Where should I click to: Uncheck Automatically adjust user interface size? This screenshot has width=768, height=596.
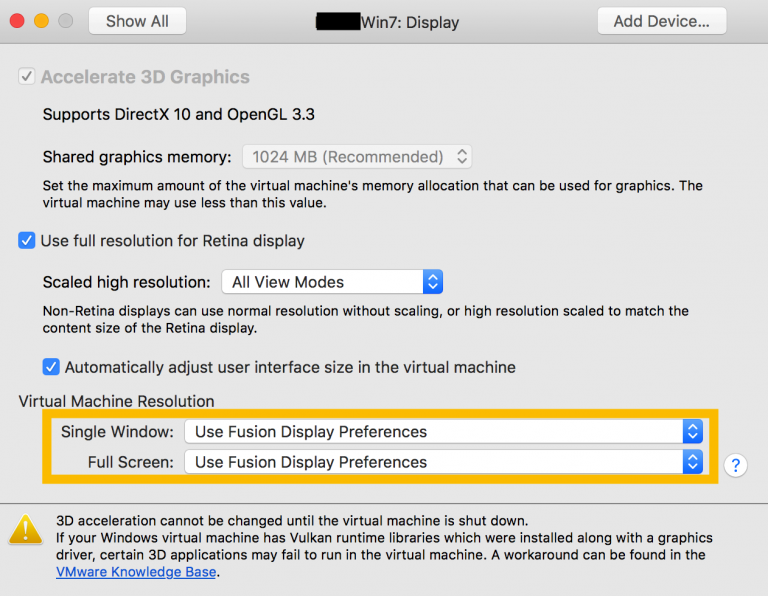51,367
